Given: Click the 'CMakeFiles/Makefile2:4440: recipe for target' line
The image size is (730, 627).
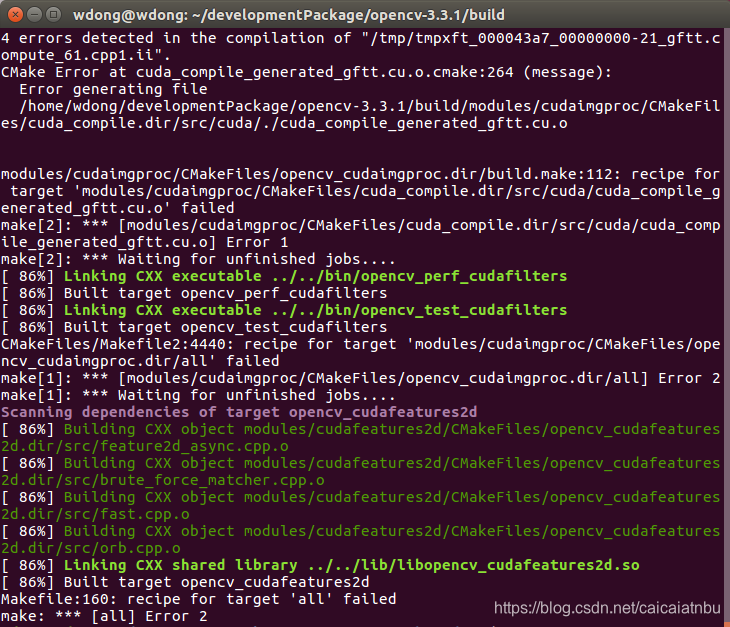Looking at the screenshot, I should click(x=361, y=344).
